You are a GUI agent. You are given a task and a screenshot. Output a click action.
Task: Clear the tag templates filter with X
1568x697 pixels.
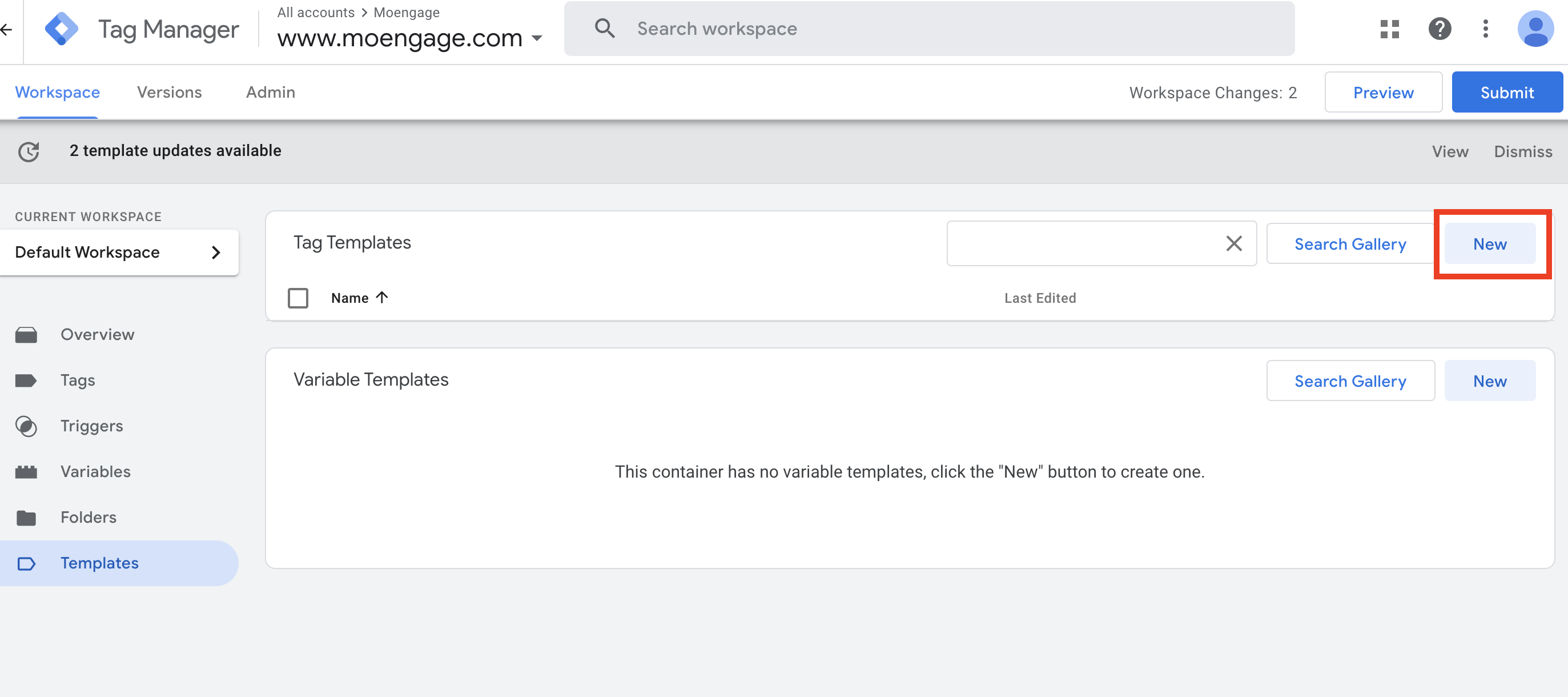[x=1234, y=244]
